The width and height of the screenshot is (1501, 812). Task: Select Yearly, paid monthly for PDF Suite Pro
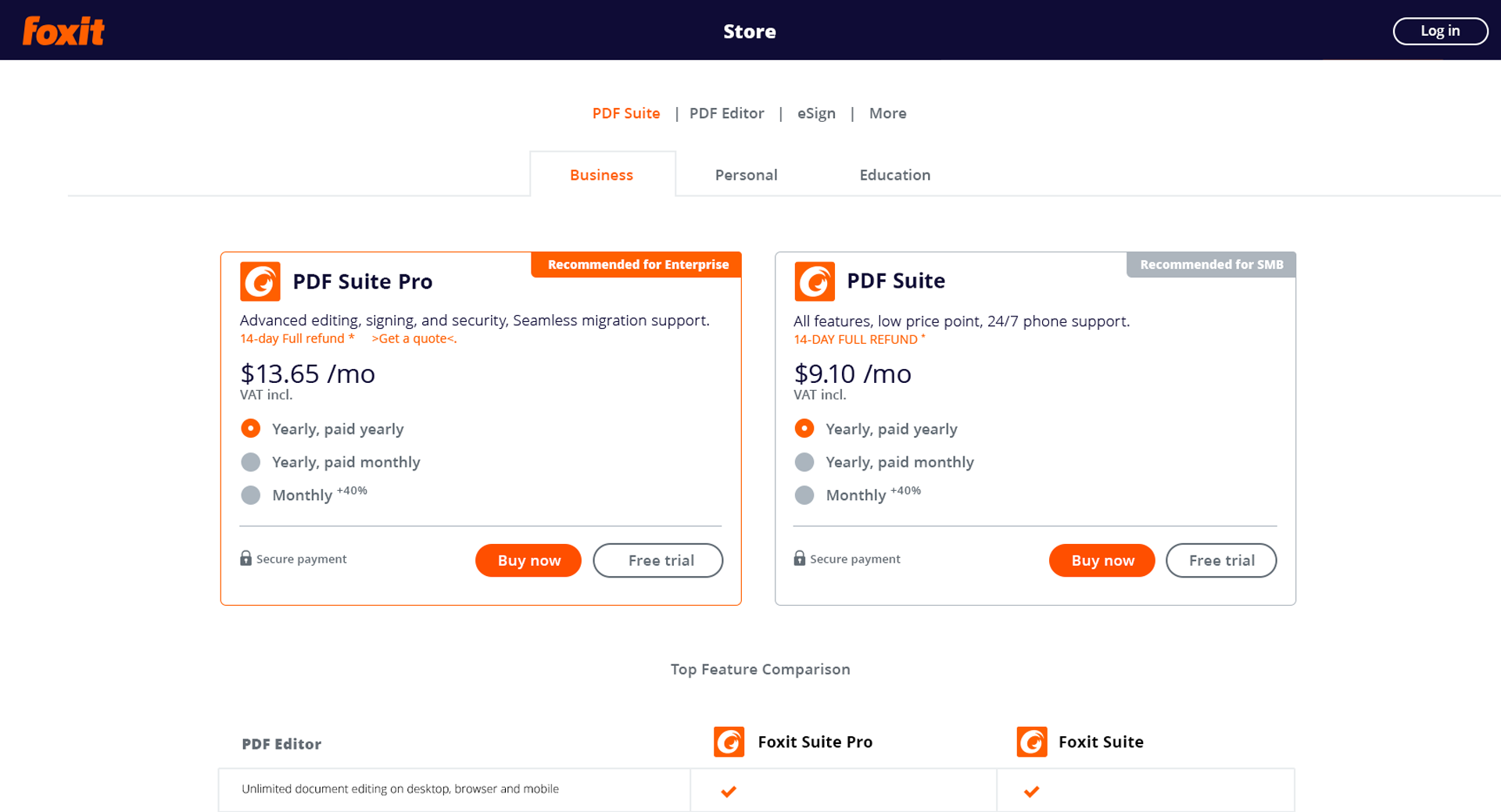click(x=251, y=462)
